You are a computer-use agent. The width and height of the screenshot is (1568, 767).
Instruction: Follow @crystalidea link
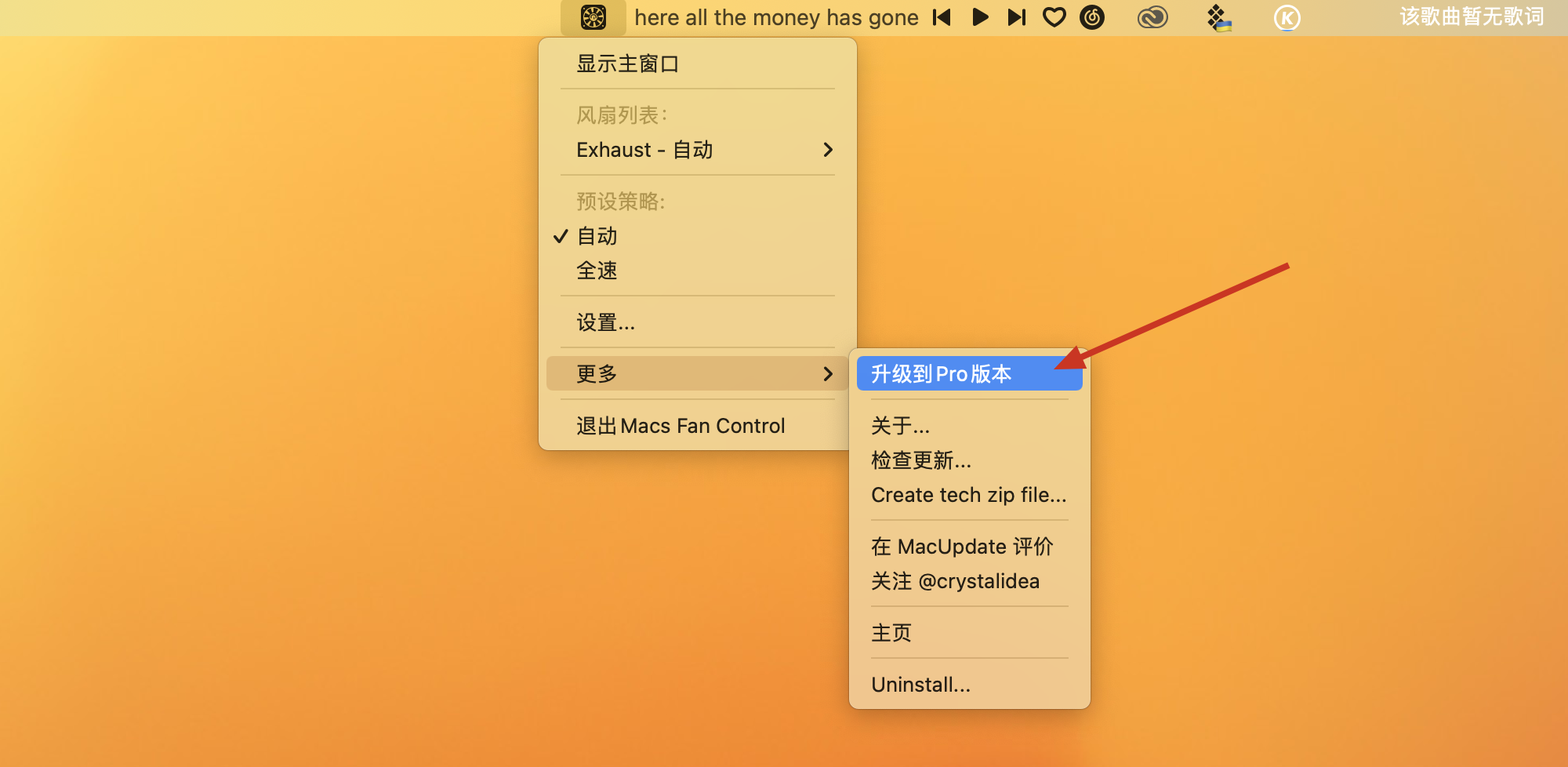pos(955,581)
